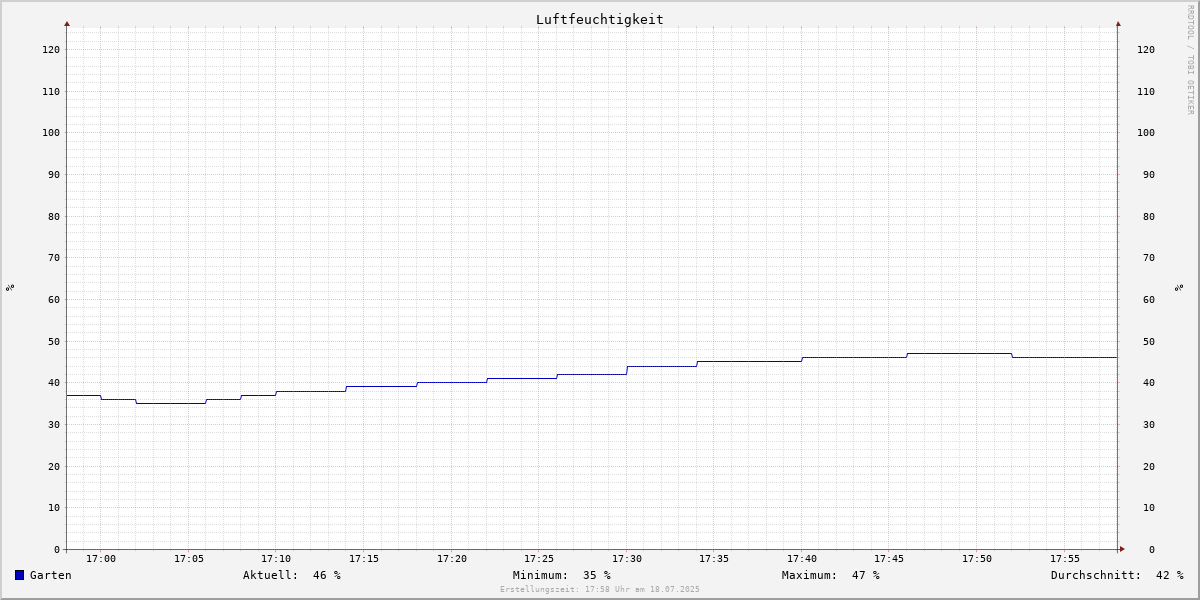
Task: Click the "Garten" legend label
Action: coord(51,575)
